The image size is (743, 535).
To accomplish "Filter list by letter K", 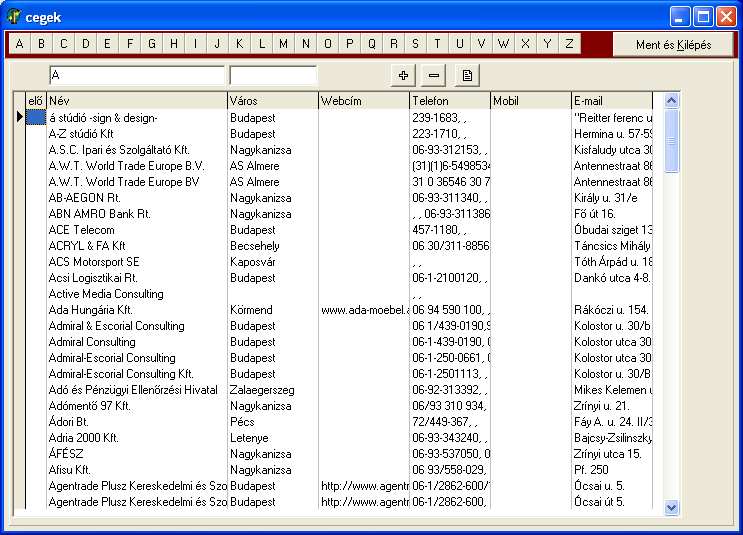I will [240, 44].
